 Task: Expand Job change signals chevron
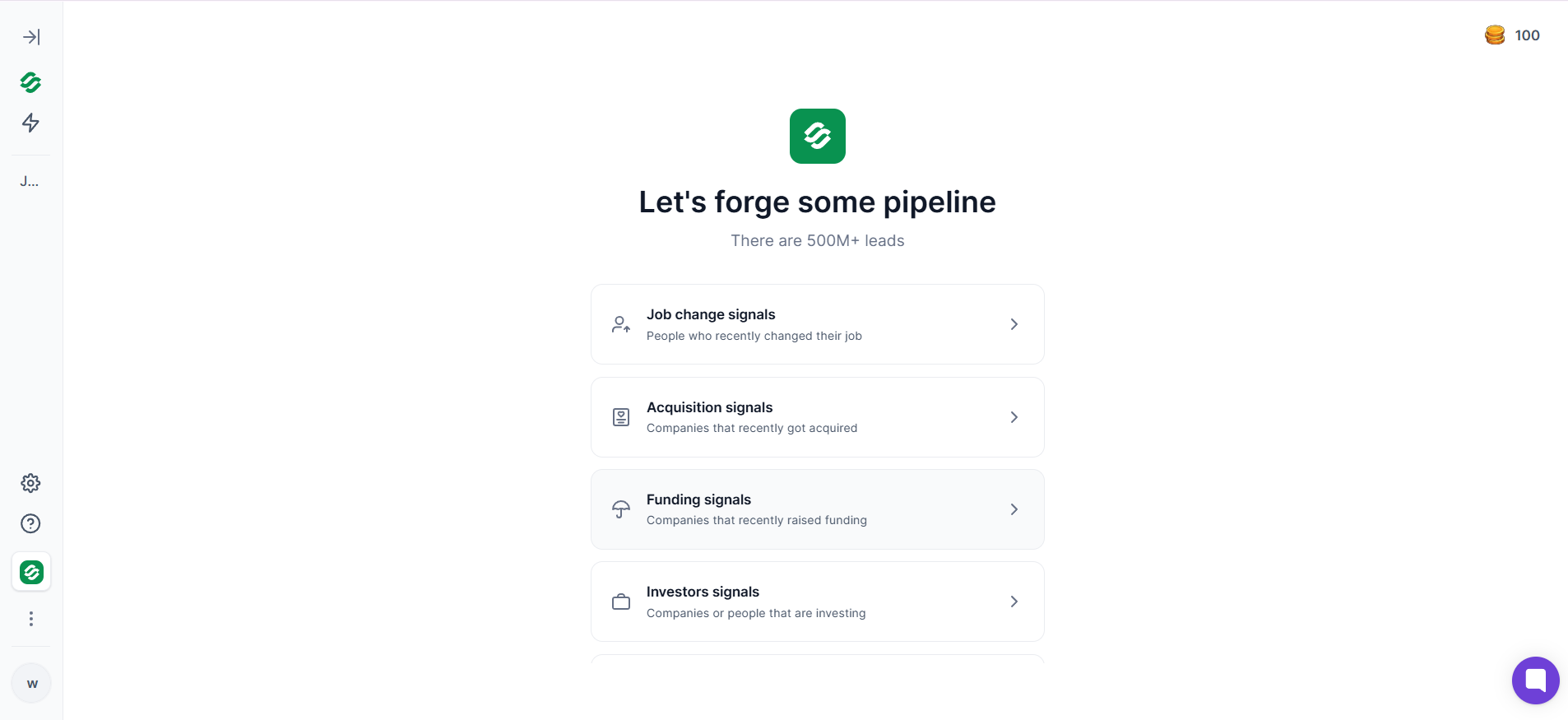(x=1014, y=324)
